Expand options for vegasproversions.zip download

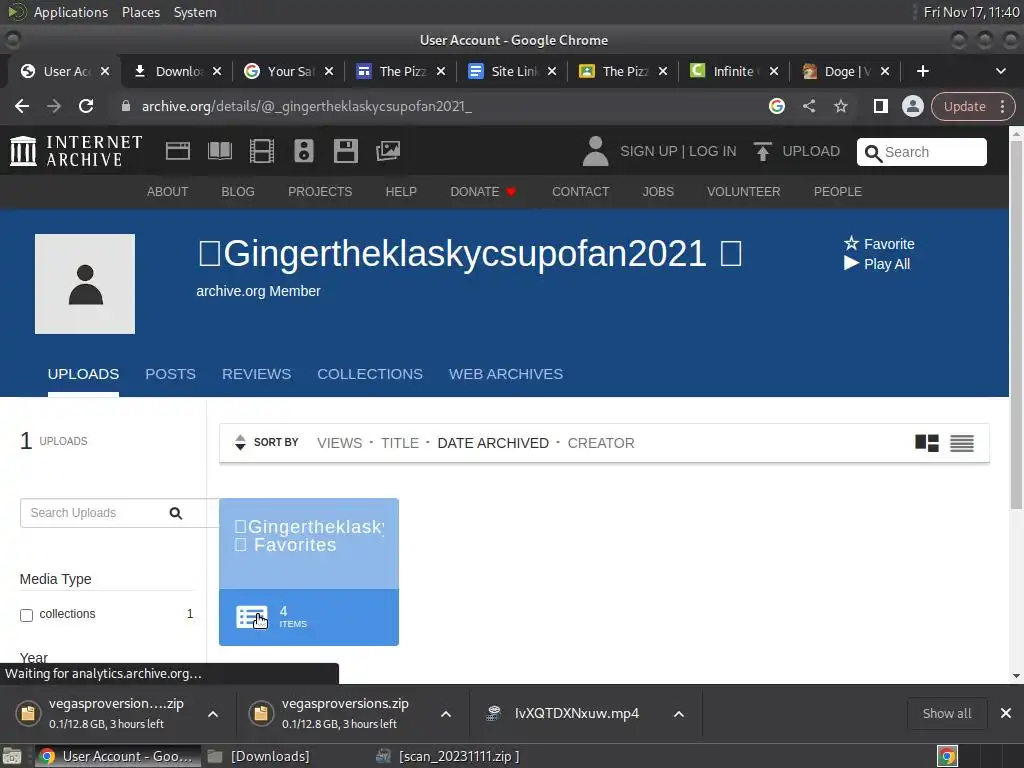click(x=445, y=714)
